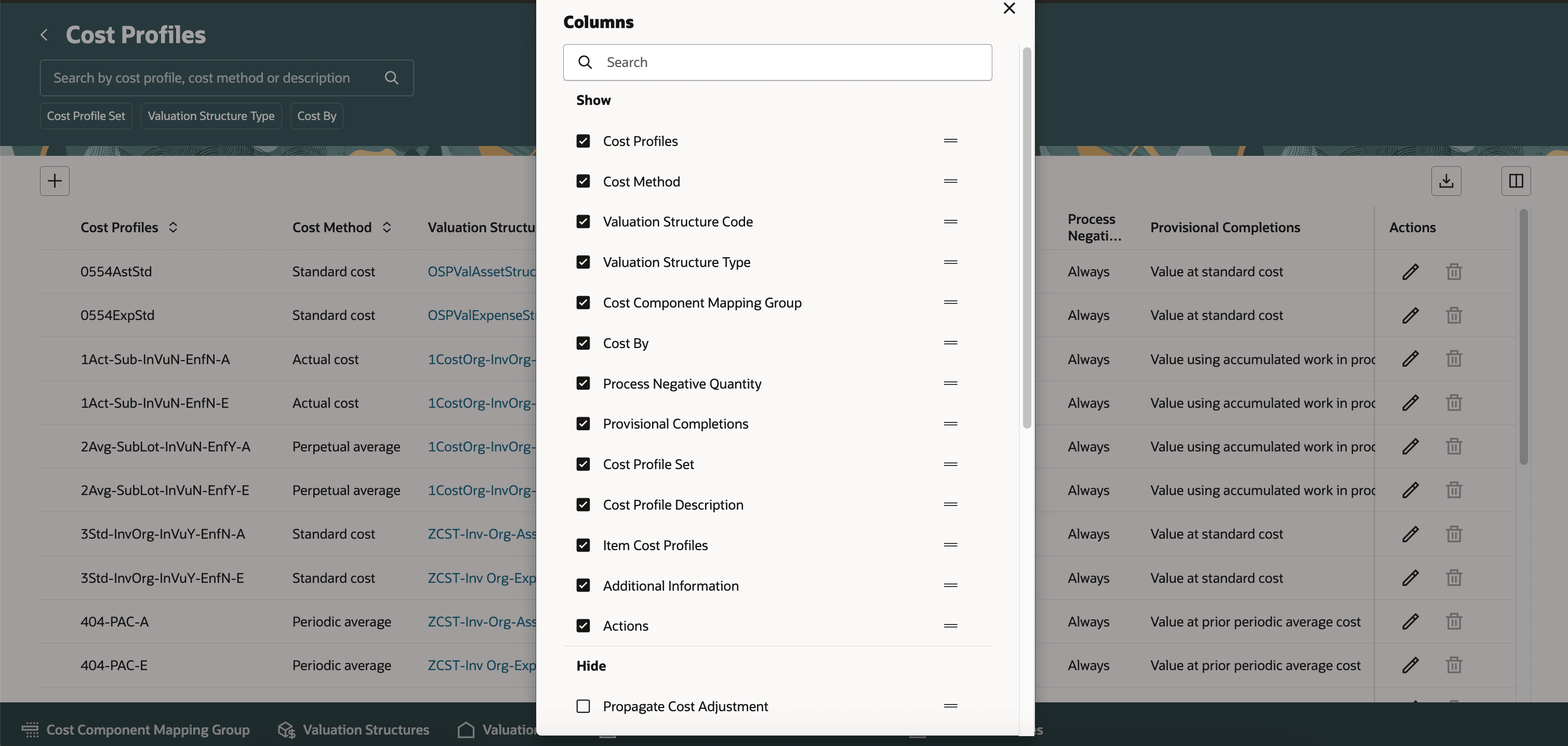1568x746 pixels.
Task: Open the 1CostOrg-InvOrg link for 1Act-Sub-InVuN-EnfN-A
Action: pos(480,359)
